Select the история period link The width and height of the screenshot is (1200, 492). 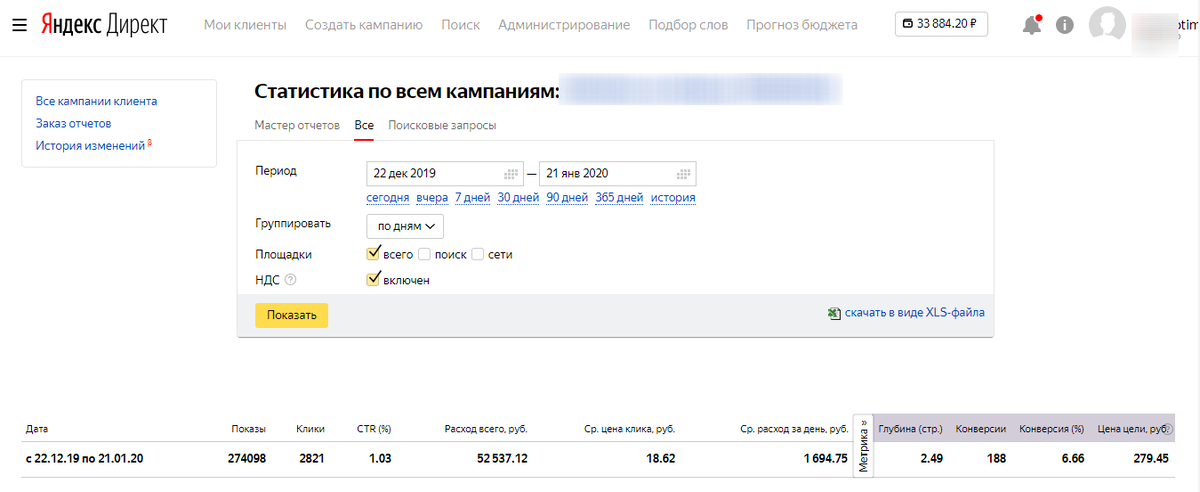[673, 198]
